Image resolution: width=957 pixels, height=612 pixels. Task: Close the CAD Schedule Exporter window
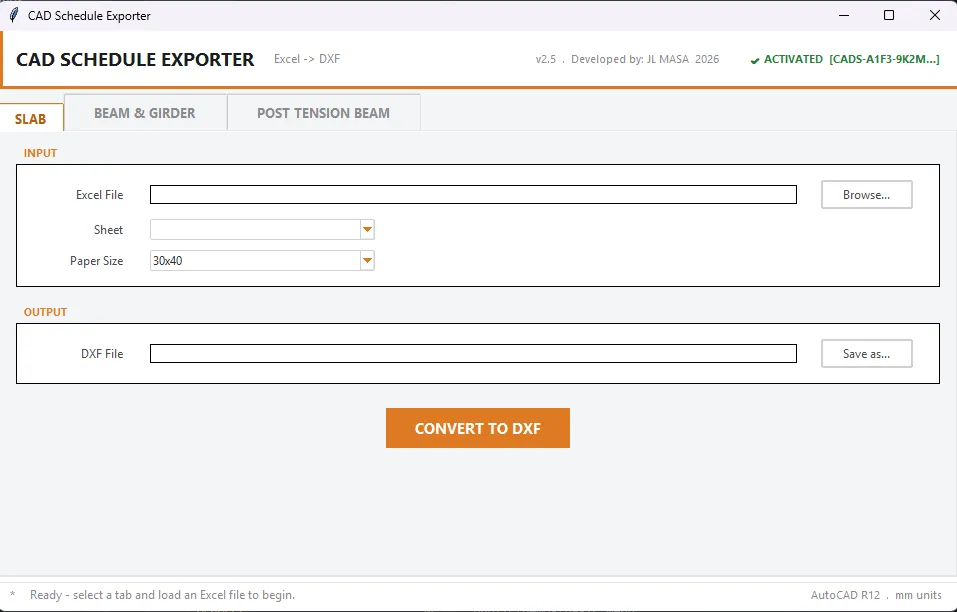click(934, 15)
